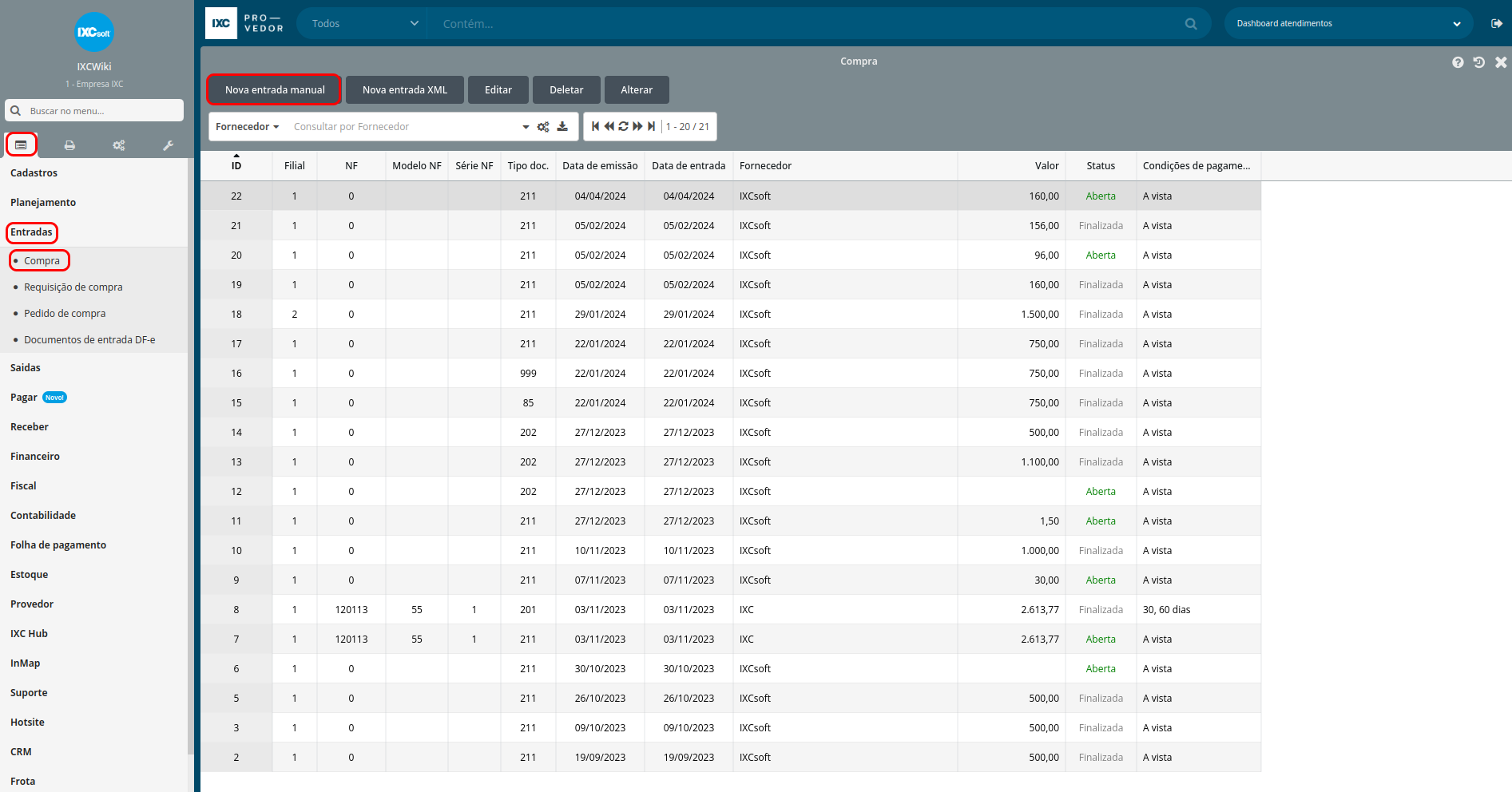This screenshot has width=1512, height=792.
Task: Open the Pagar menu
Action: [x=23, y=398]
